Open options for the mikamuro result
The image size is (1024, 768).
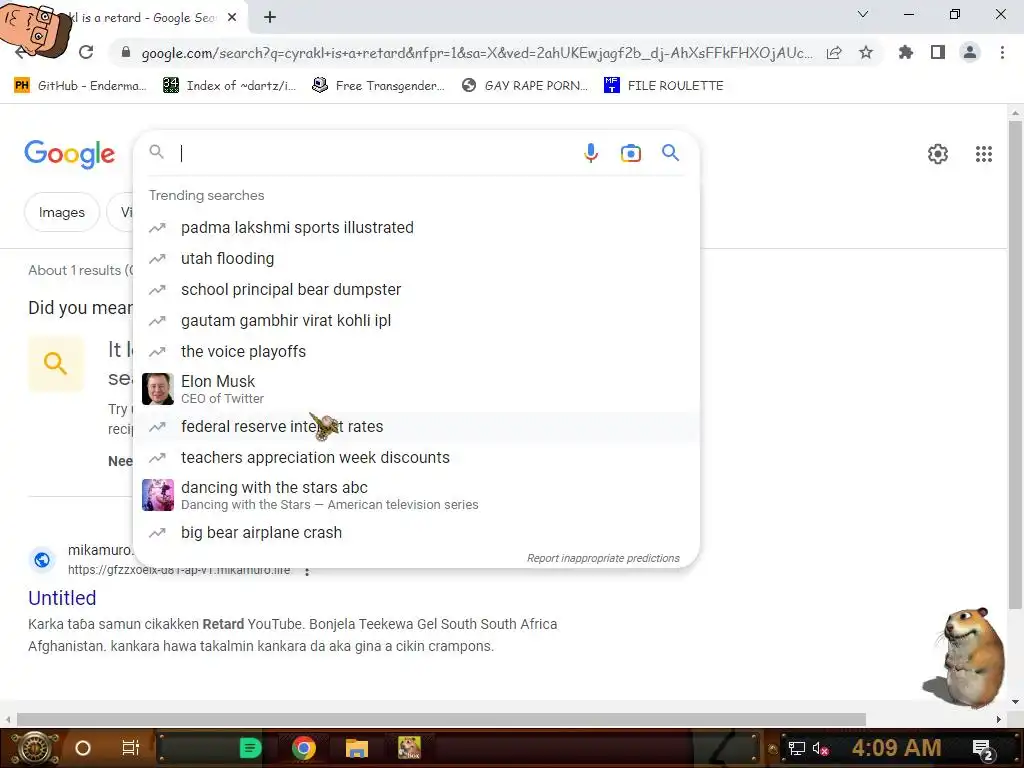tap(306, 571)
